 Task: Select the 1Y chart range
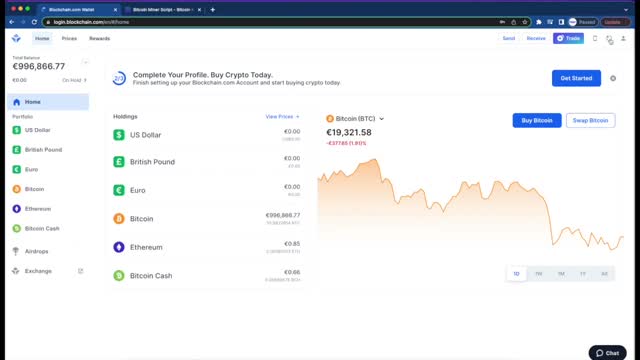click(583, 274)
